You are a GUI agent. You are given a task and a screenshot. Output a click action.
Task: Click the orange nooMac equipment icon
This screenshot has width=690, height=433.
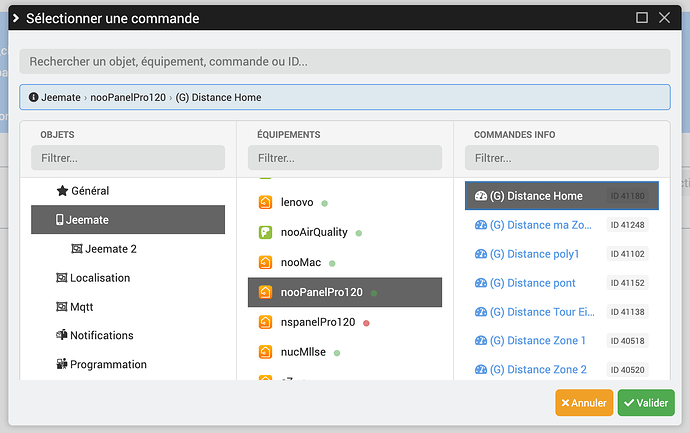tap(265, 262)
